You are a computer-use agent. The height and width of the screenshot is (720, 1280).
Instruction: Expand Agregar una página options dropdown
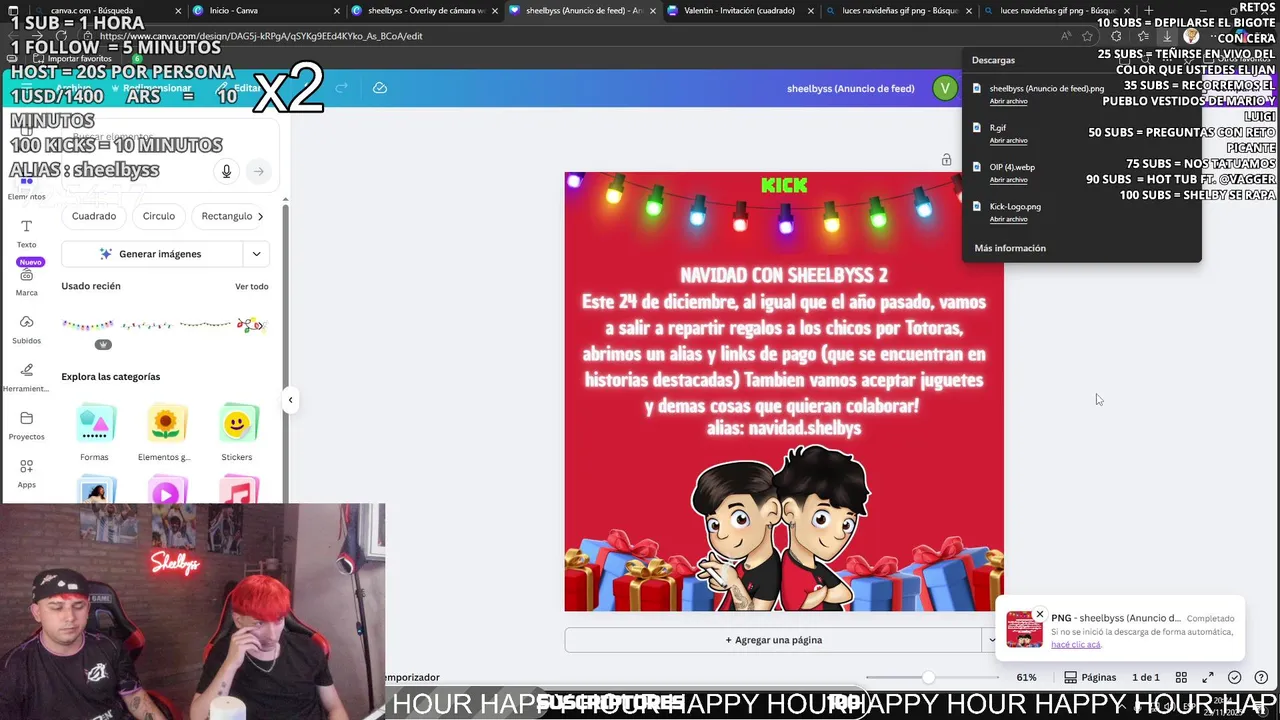pos(992,640)
